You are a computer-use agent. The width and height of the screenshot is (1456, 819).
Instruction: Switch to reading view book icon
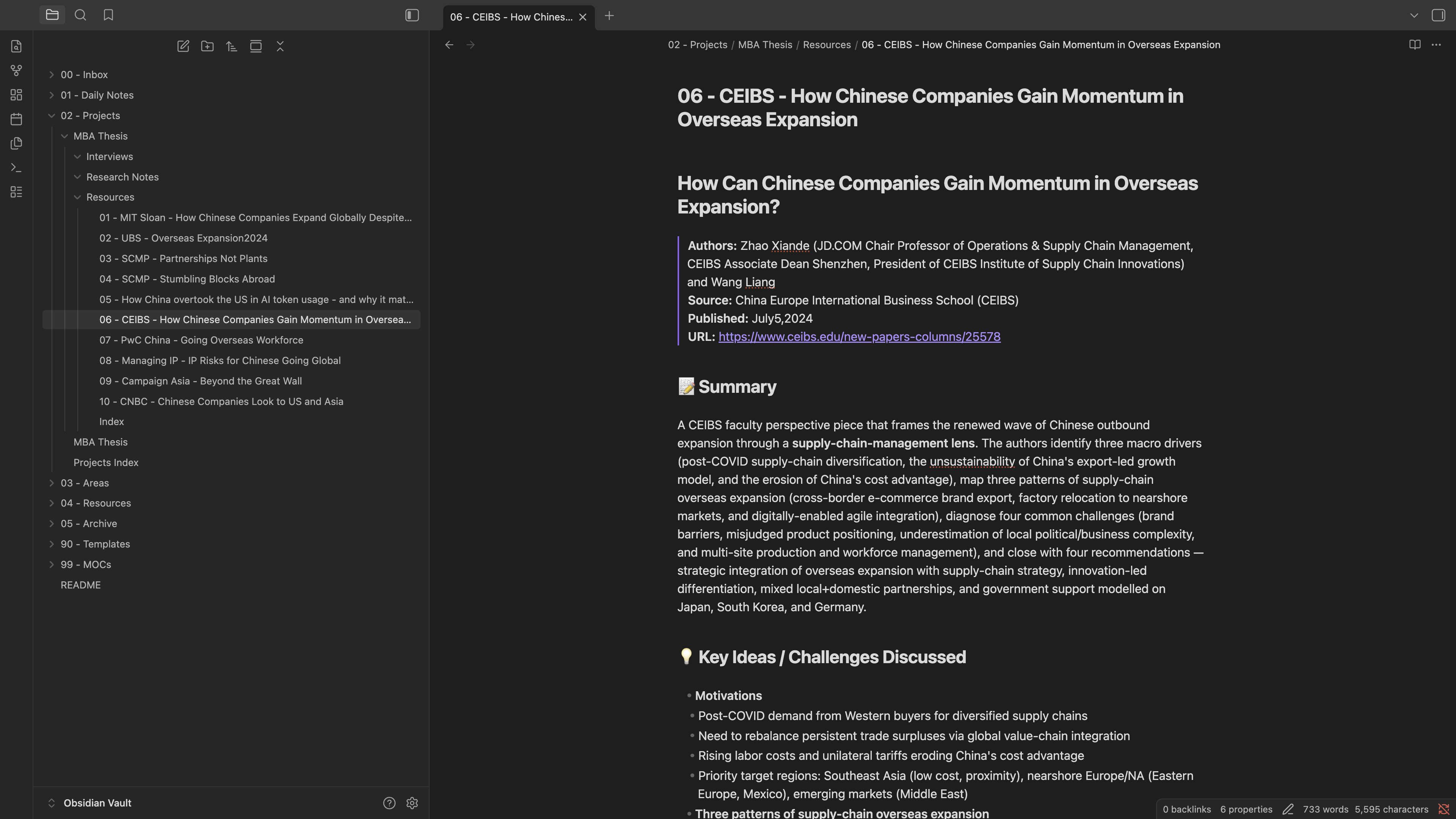pyautogui.click(x=1415, y=45)
